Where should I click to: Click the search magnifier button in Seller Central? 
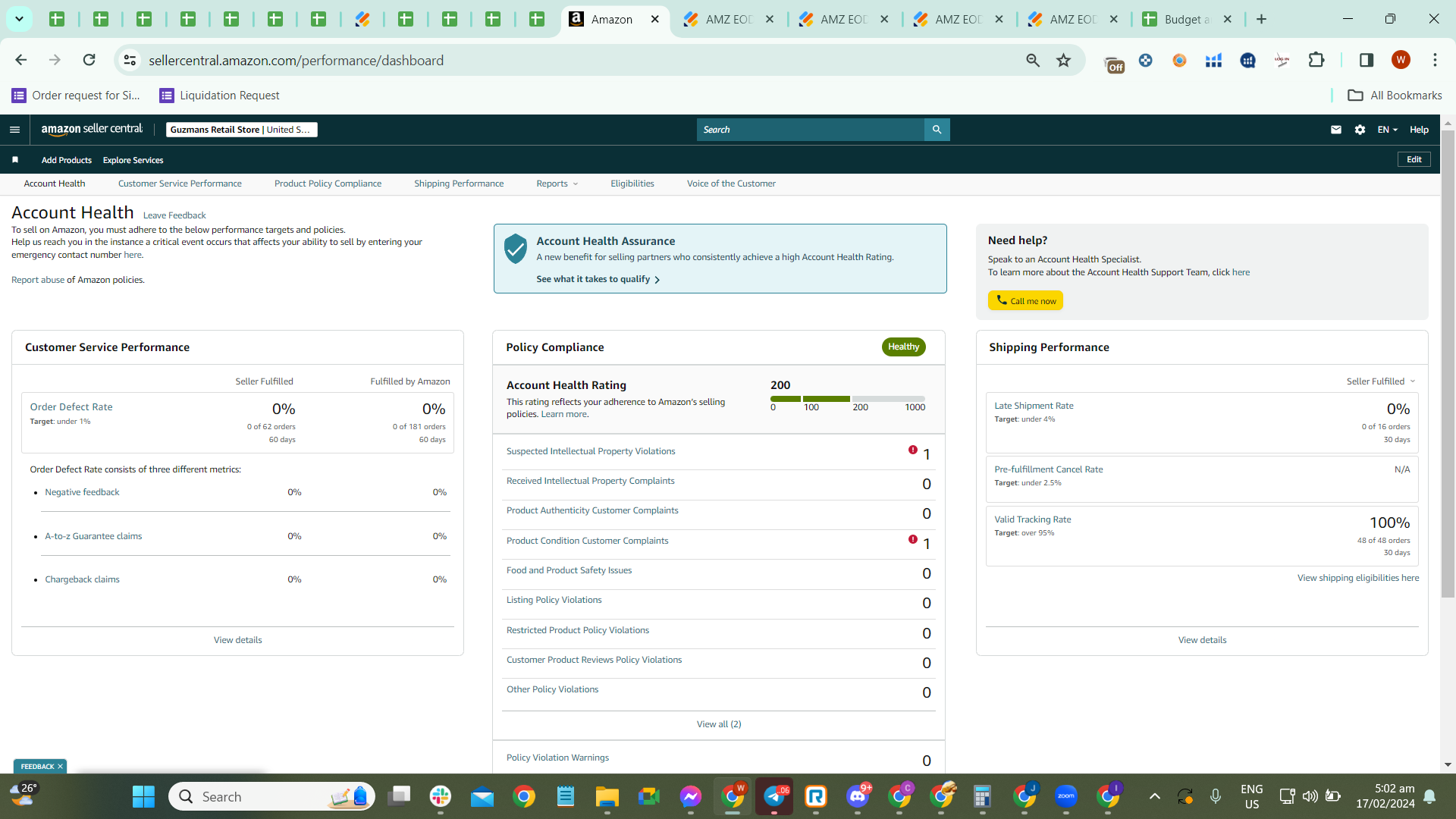937,130
